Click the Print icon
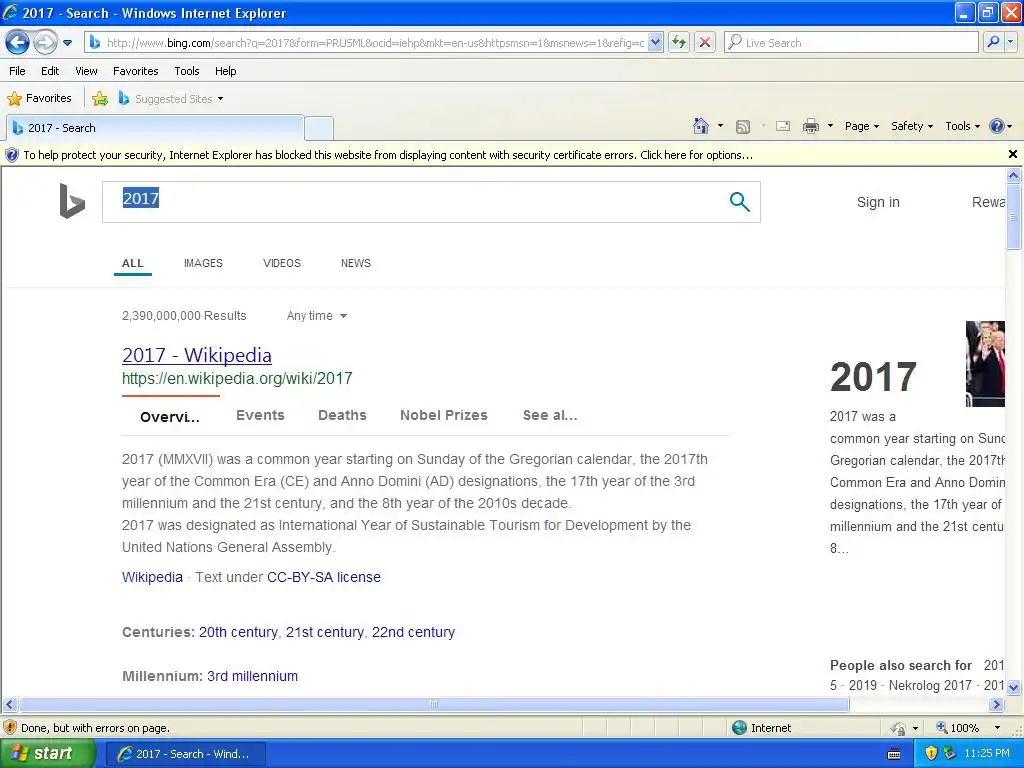This screenshot has width=1024, height=768. [810, 126]
